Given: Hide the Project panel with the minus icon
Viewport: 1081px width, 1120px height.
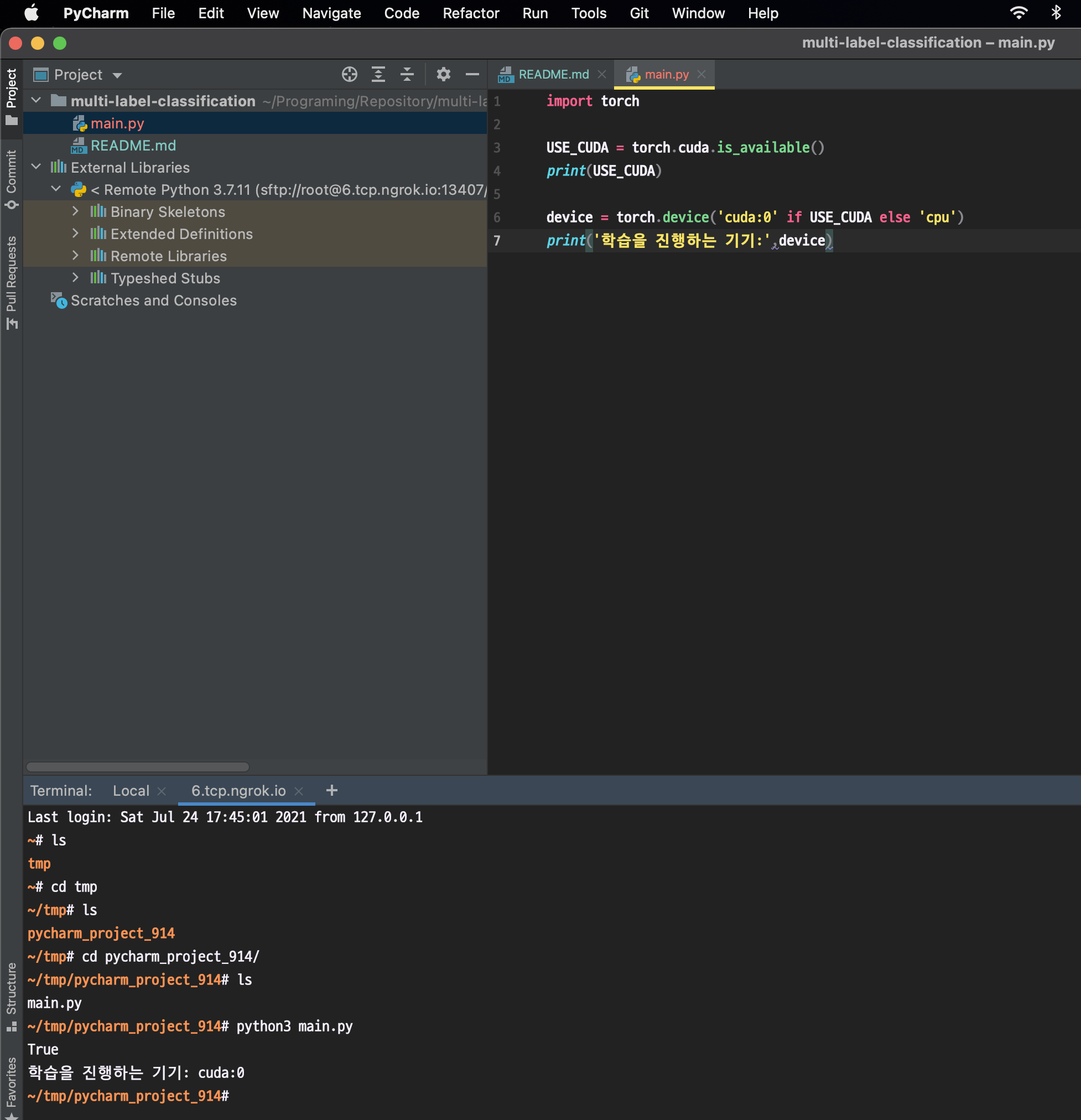Looking at the screenshot, I should (472, 74).
